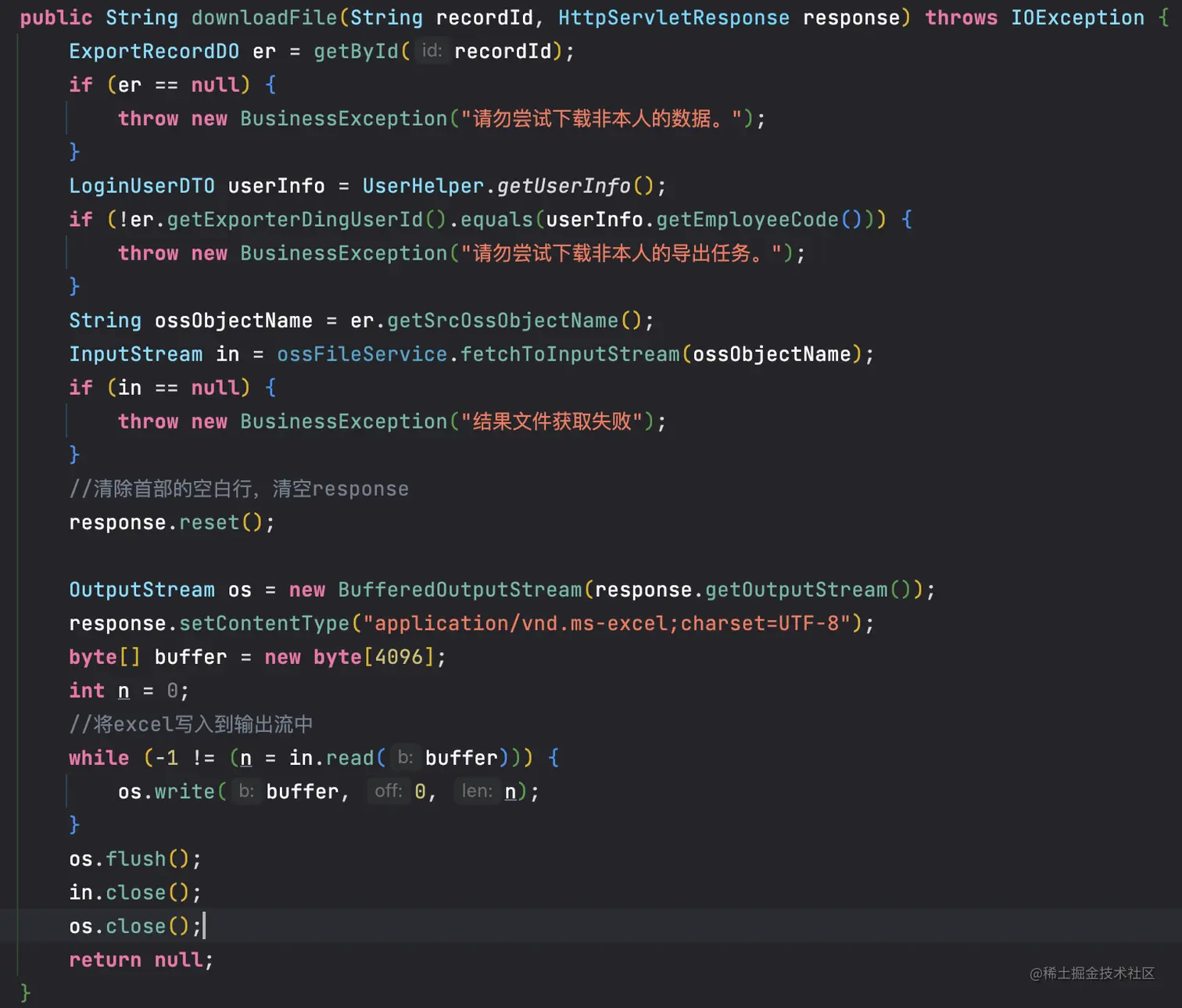
Task: Click 'in == null' condition
Action: click(178, 387)
